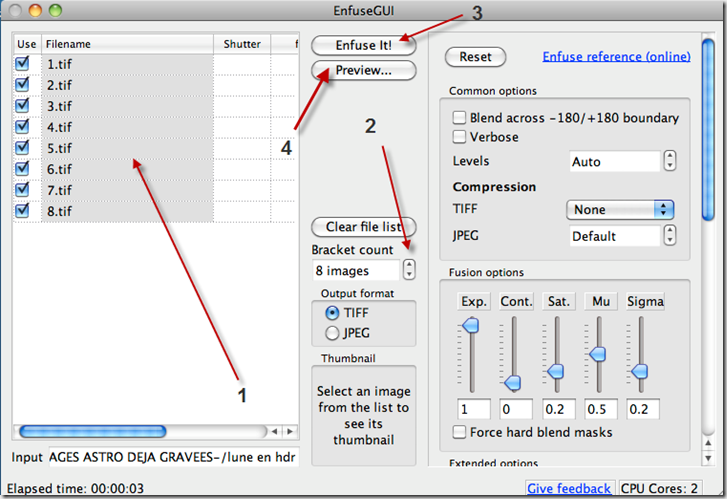Click the Enfuse It! button
Viewport: 727px width, 499px height.
coord(364,45)
